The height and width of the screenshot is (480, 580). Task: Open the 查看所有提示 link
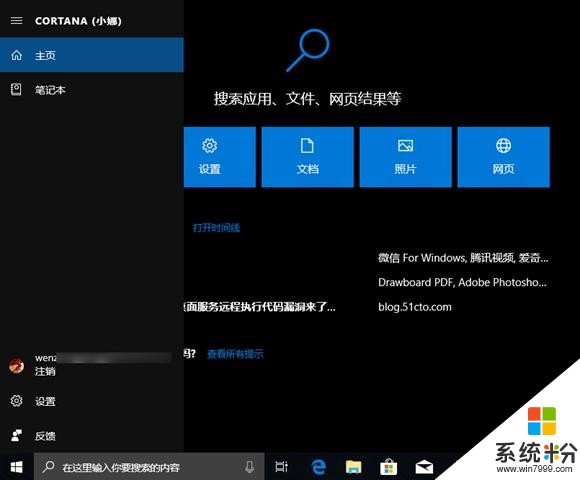coord(235,354)
